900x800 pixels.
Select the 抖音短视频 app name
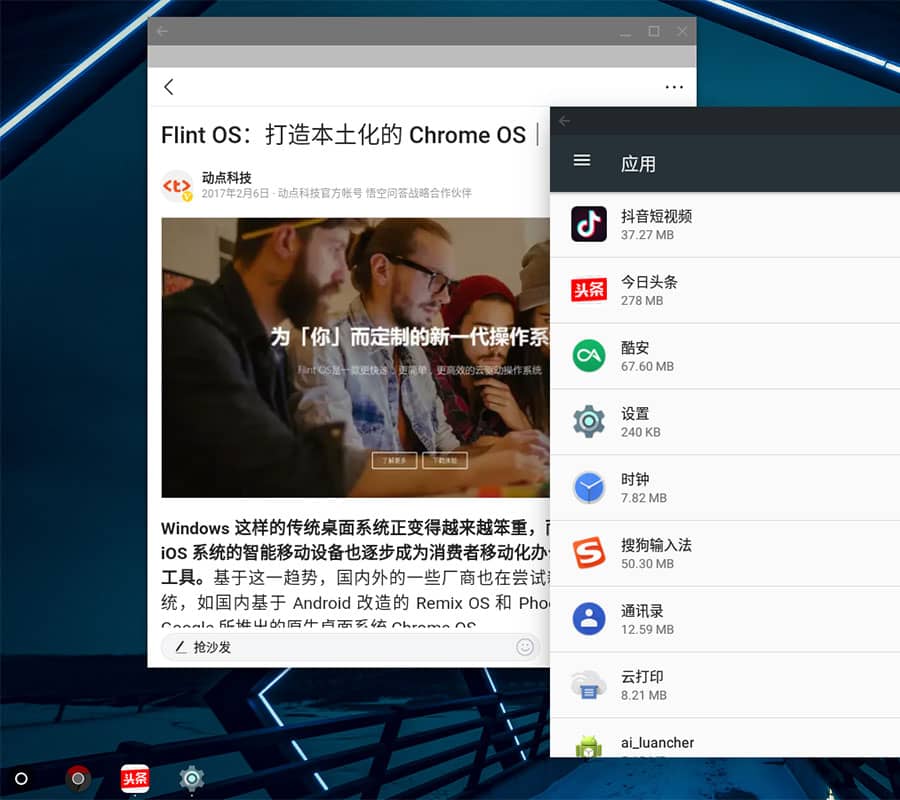click(x=656, y=216)
